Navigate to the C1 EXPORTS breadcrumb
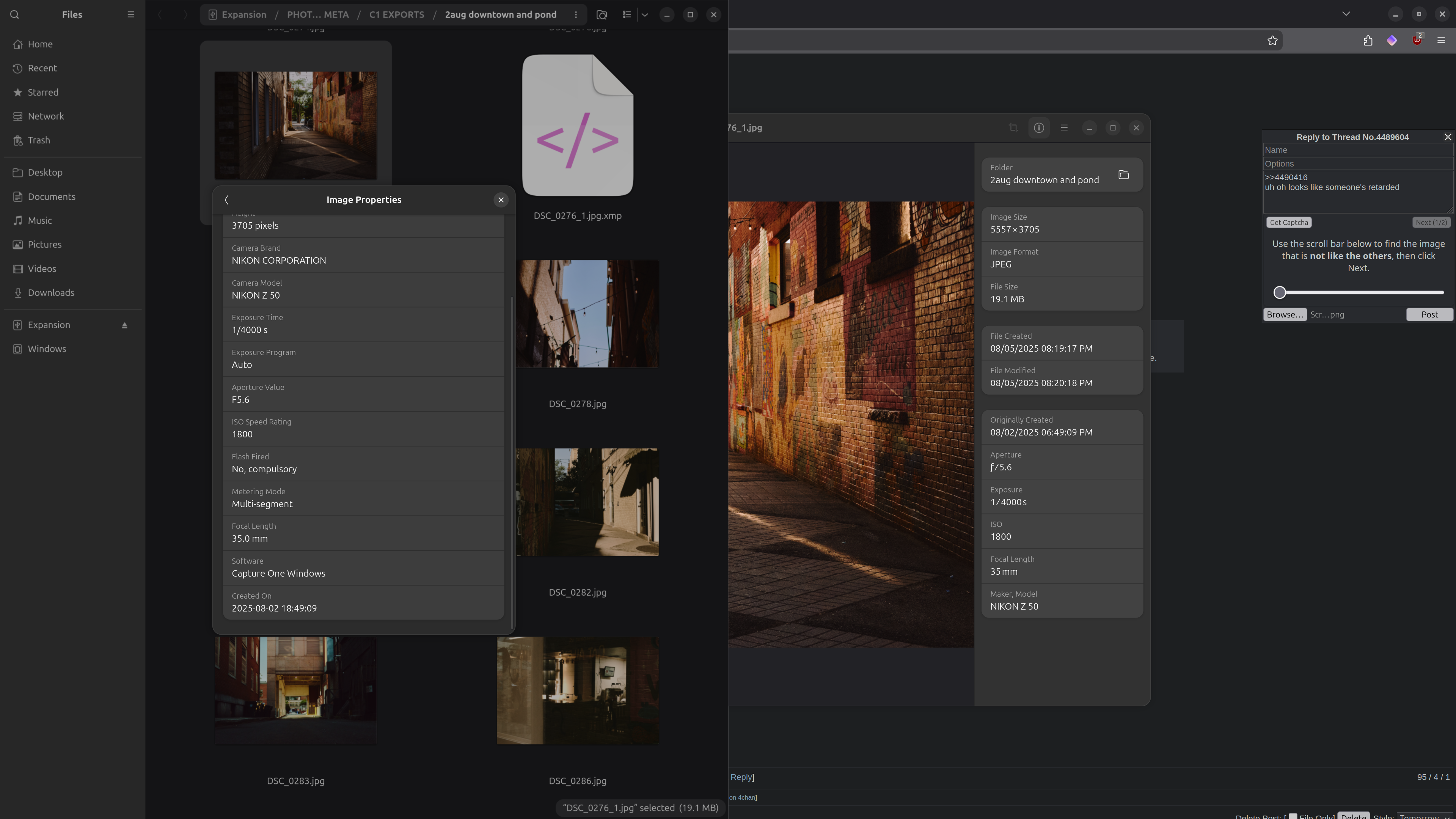 point(396,15)
